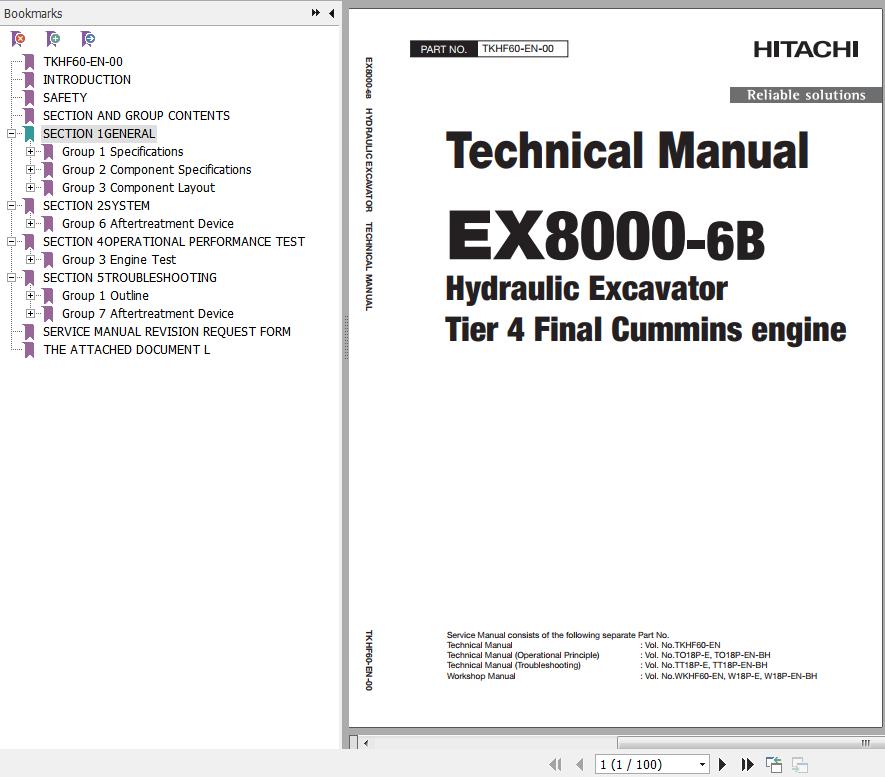Click the go-to next view icon

point(800,765)
